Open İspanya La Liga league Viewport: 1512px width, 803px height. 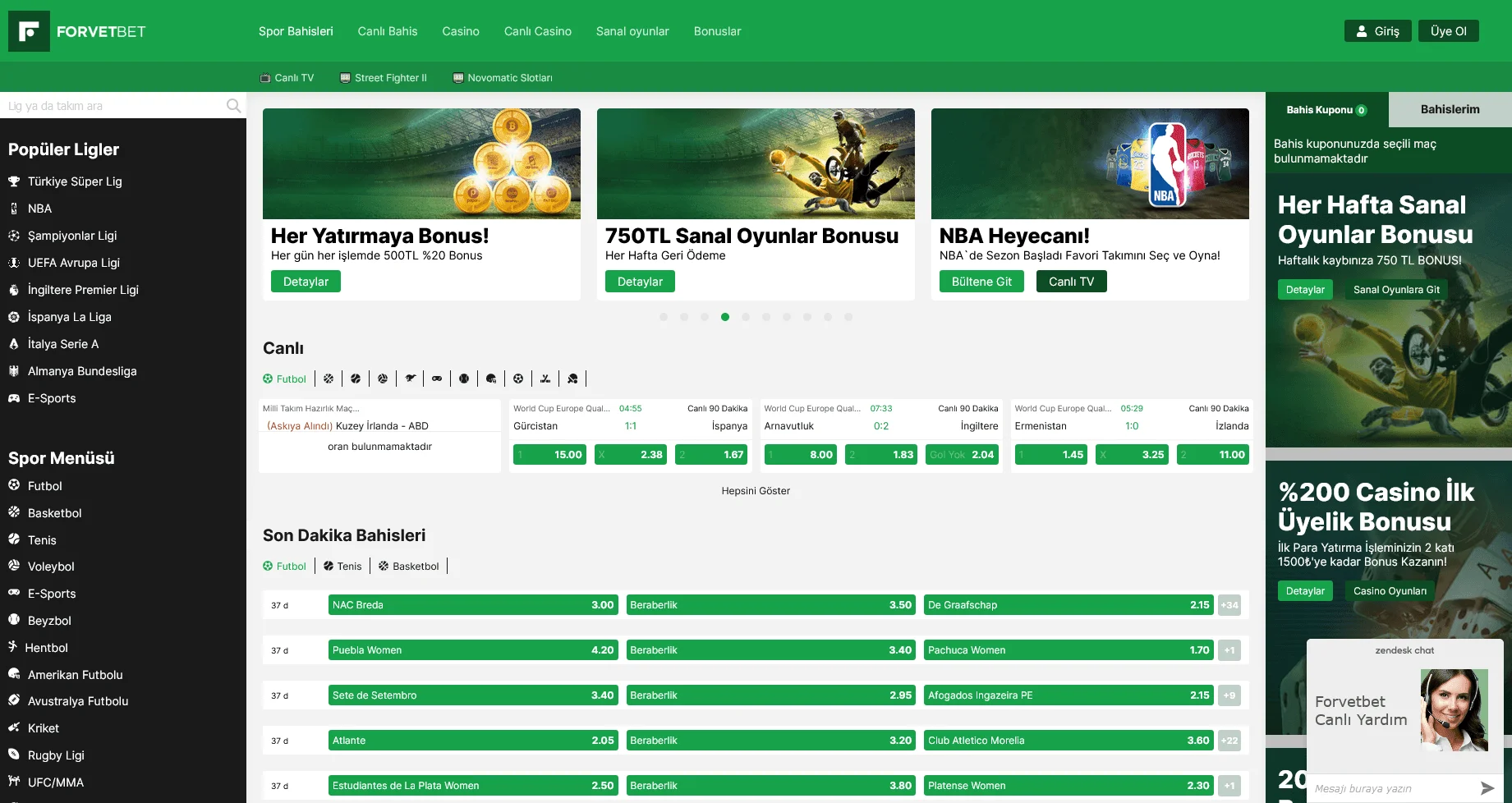pyautogui.click(x=70, y=317)
